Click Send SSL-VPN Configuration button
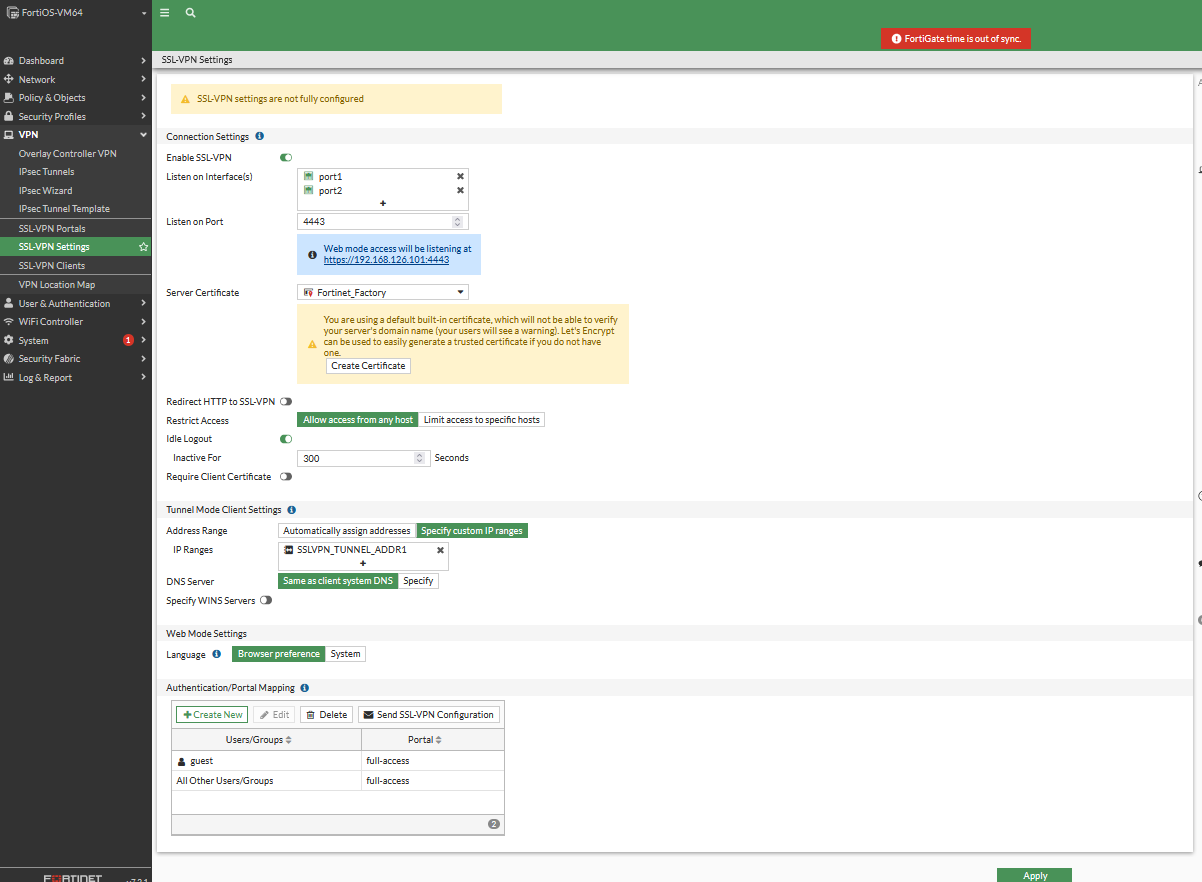The image size is (1202, 882). click(x=429, y=715)
